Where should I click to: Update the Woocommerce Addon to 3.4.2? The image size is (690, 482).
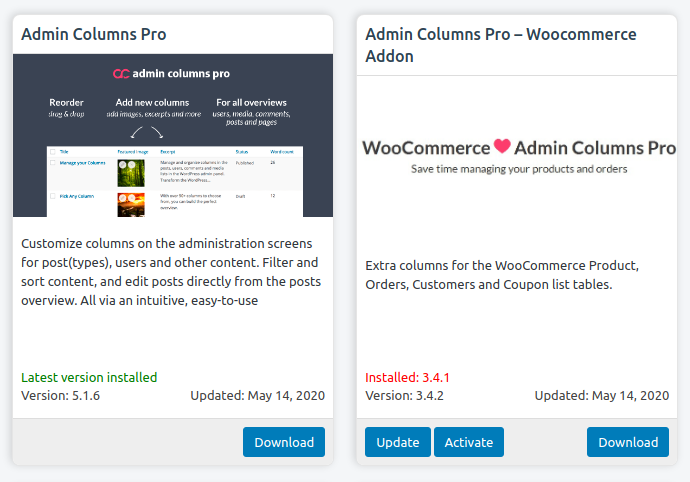point(398,442)
